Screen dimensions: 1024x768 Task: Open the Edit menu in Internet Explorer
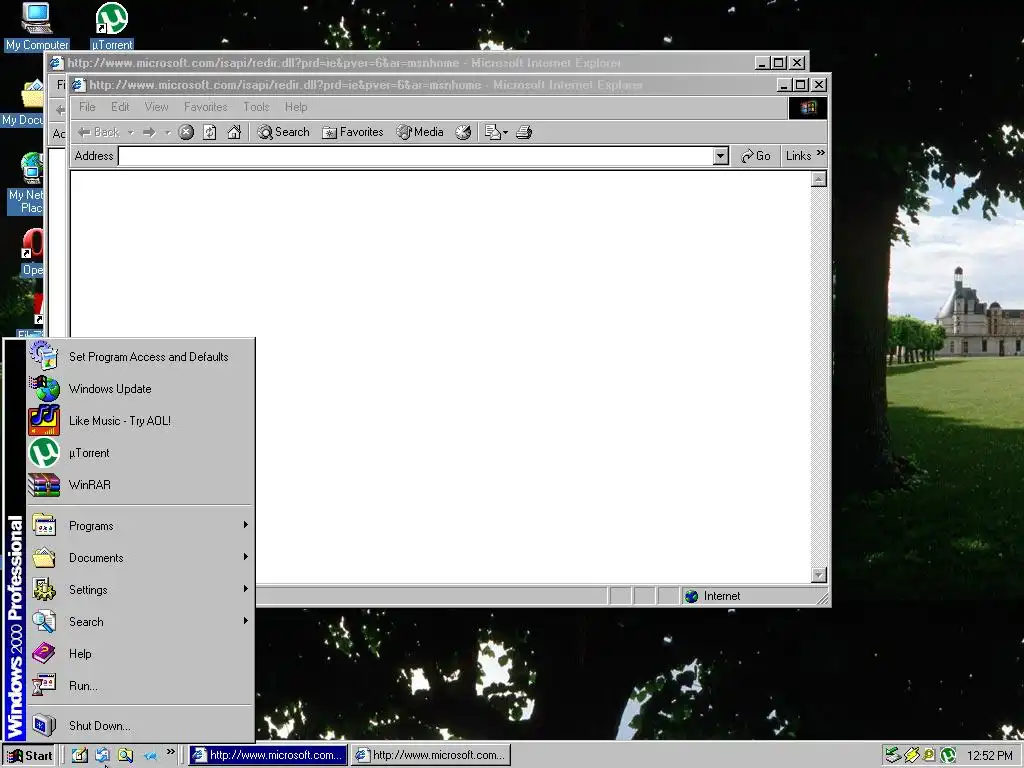tap(120, 107)
